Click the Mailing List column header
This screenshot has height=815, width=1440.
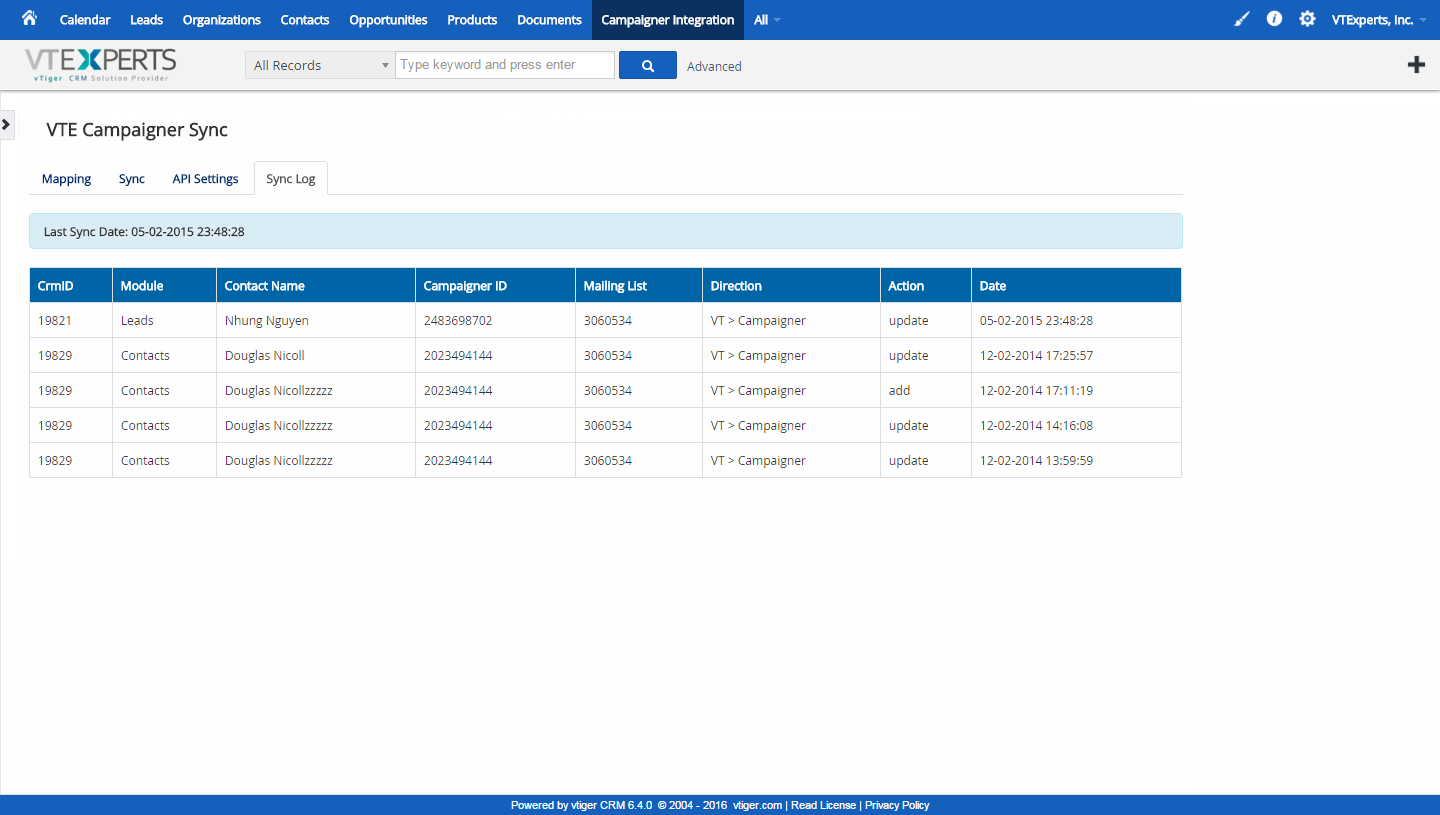[639, 285]
